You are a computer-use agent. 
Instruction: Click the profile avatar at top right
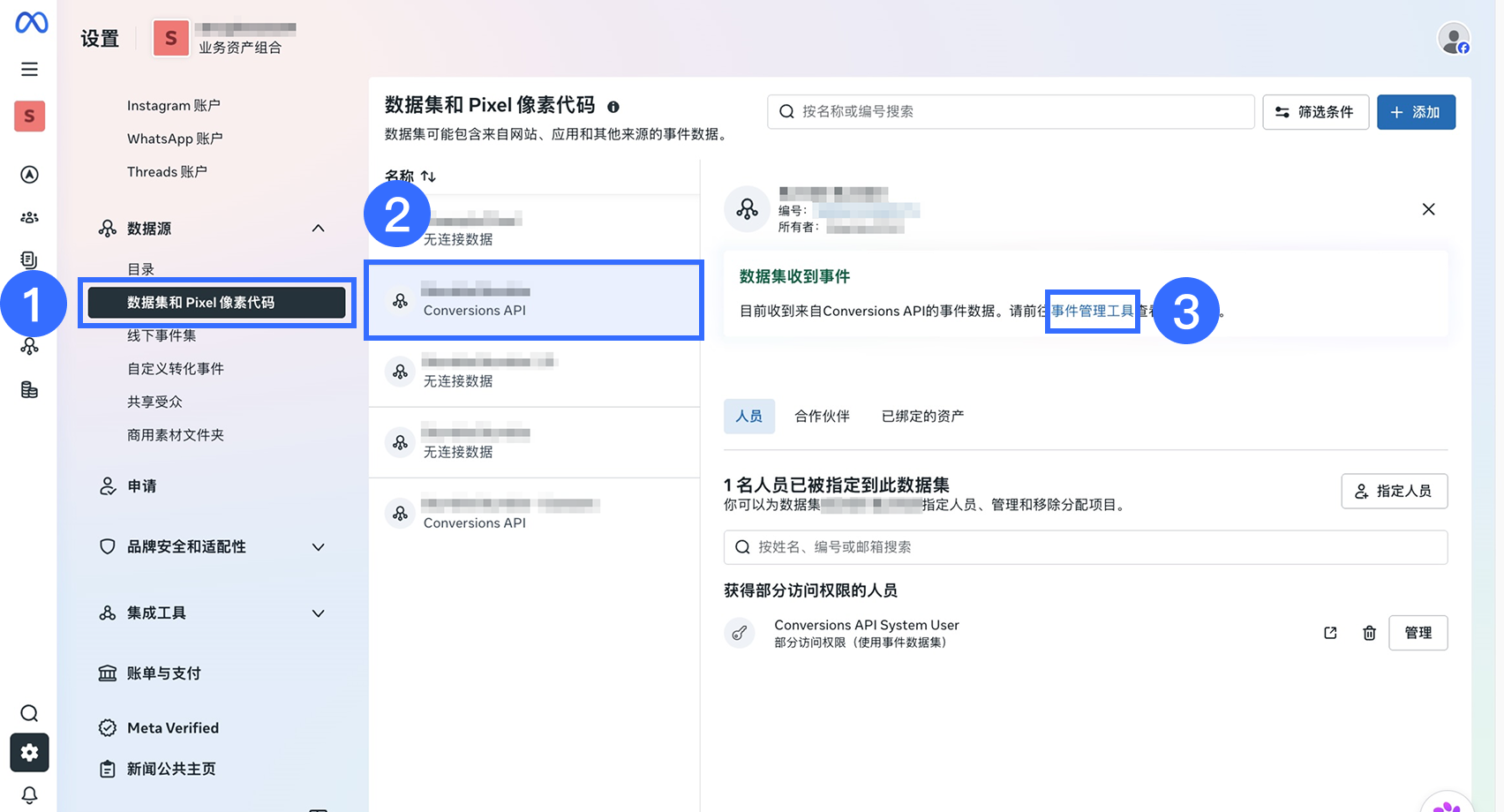1453,38
